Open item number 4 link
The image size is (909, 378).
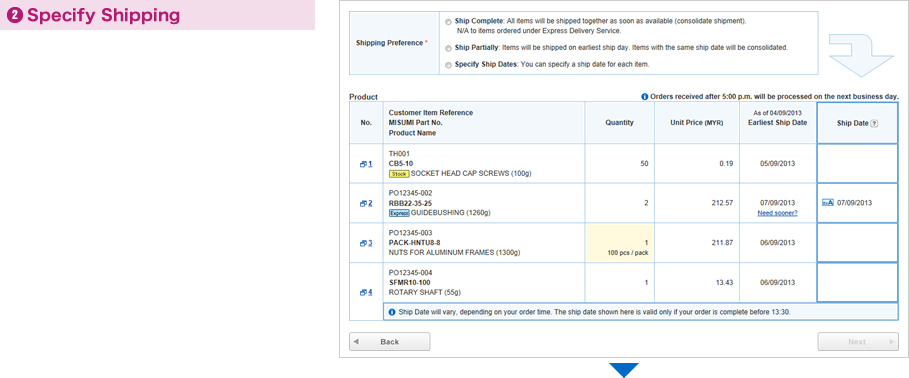tap(370, 292)
